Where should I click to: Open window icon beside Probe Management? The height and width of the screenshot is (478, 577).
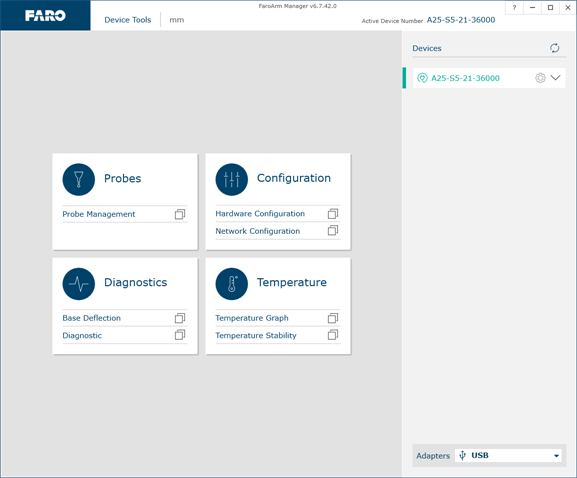coord(180,214)
